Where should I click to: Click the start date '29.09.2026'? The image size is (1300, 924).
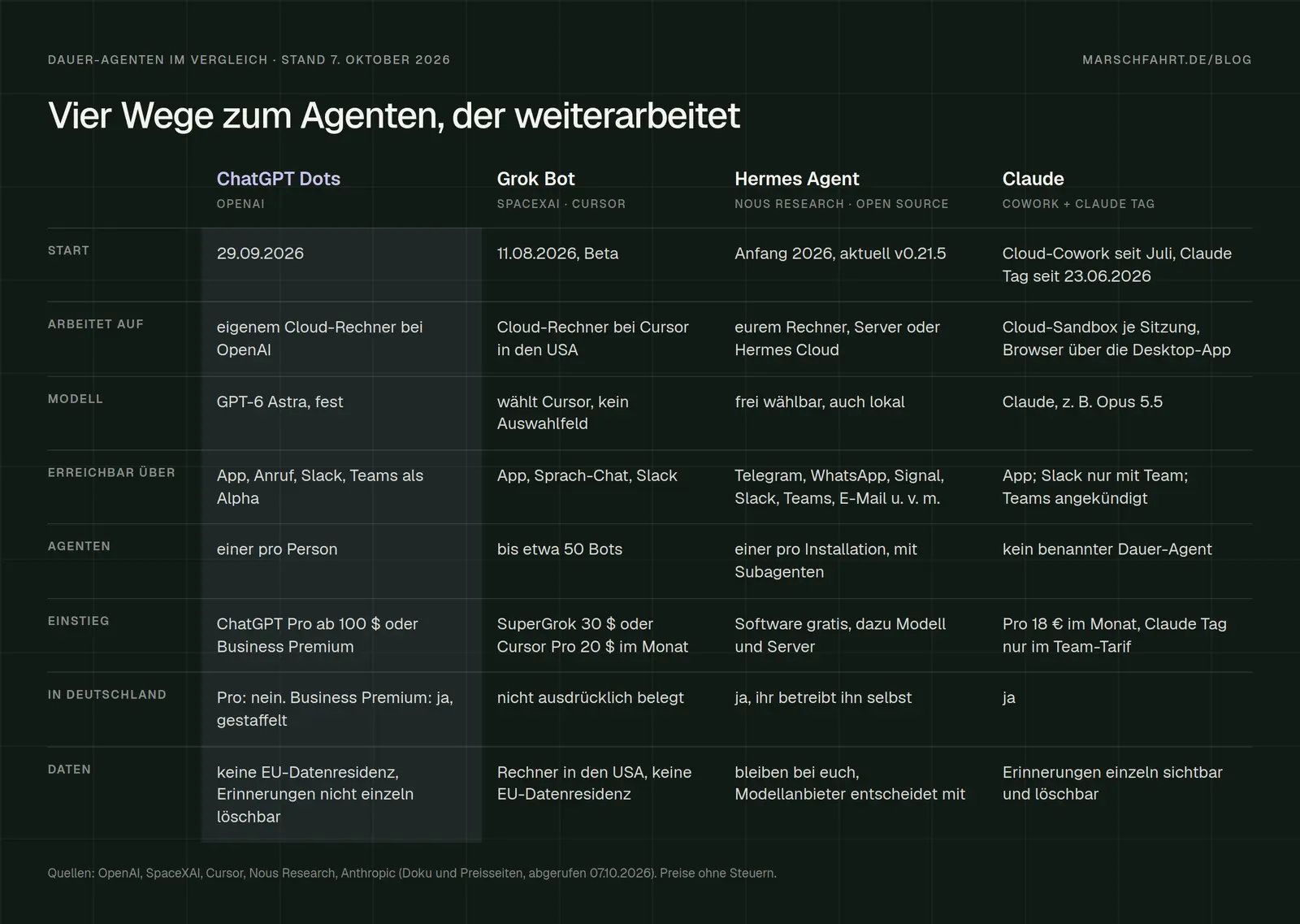pos(260,254)
